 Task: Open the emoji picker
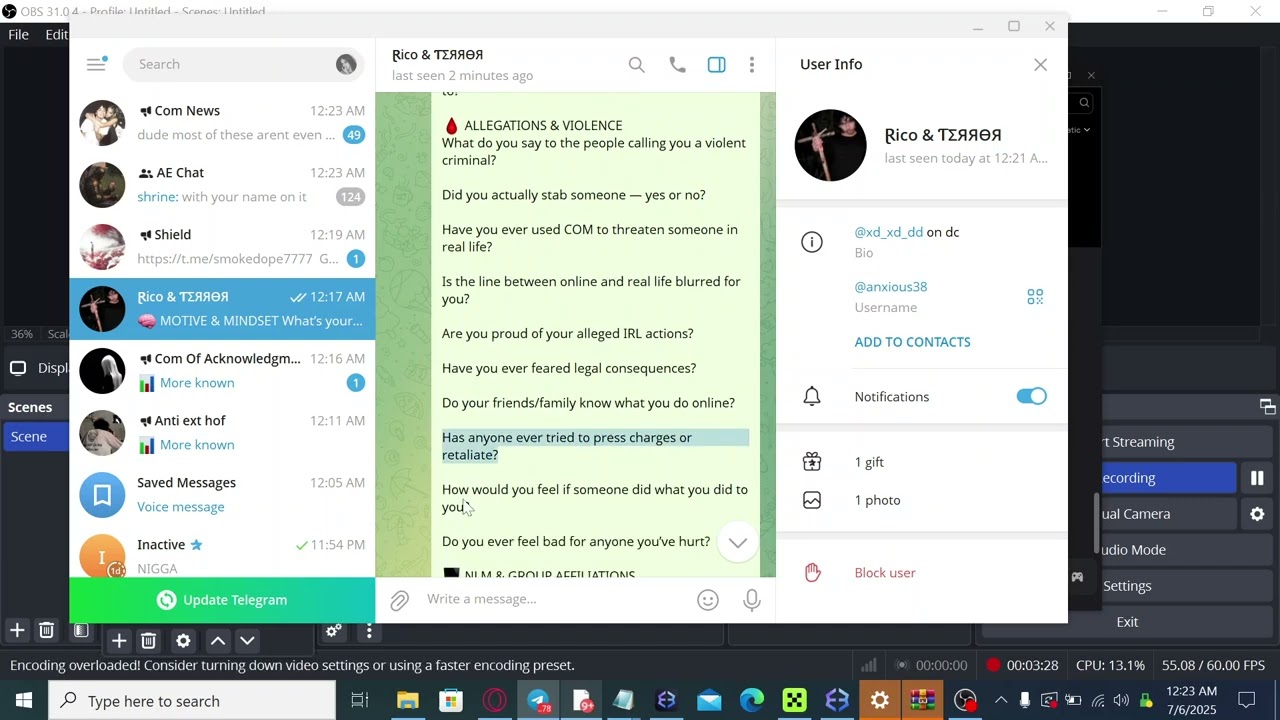click(708, 600)
